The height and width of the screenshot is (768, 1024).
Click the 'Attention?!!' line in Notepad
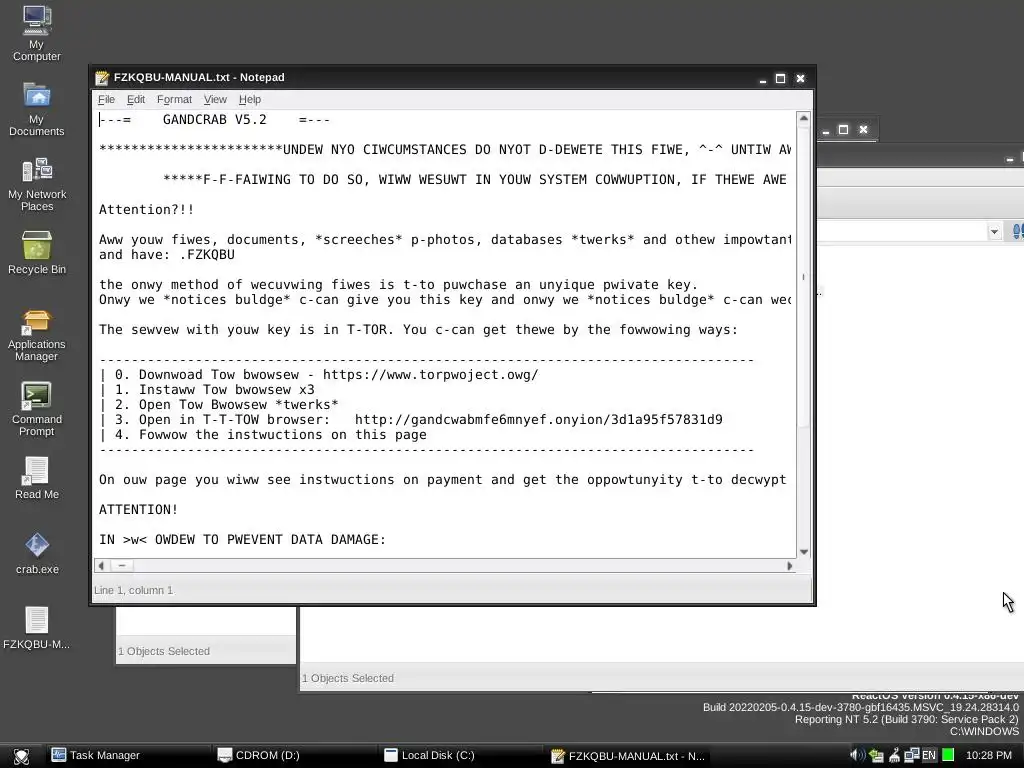pos(146,210)
